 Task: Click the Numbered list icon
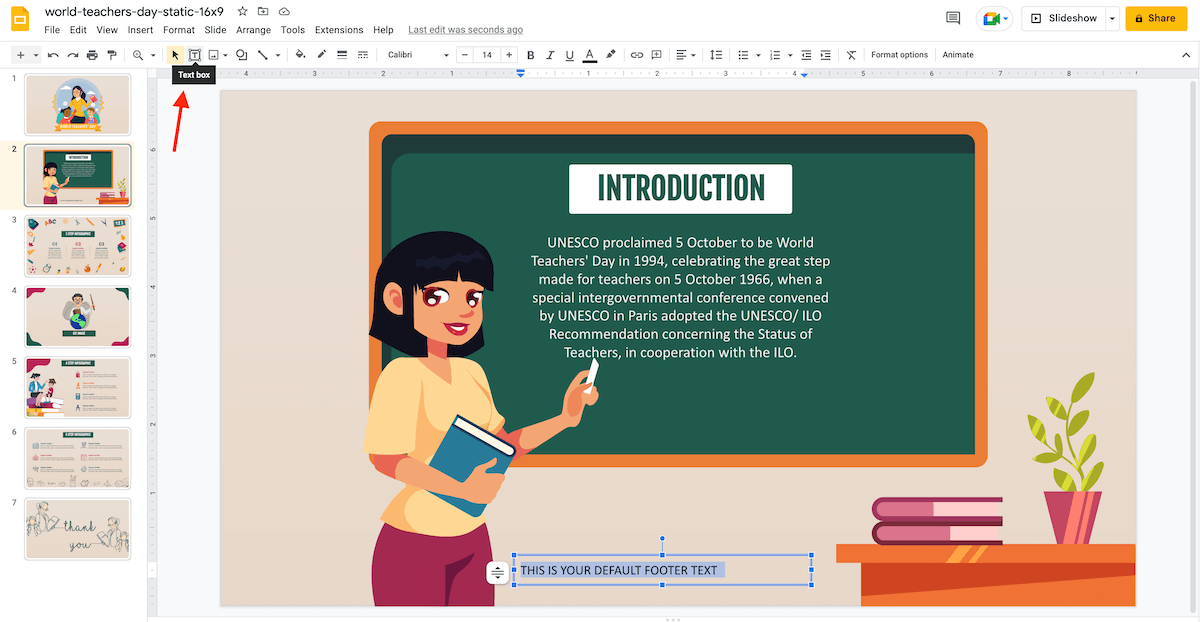[x=776, y=55]
